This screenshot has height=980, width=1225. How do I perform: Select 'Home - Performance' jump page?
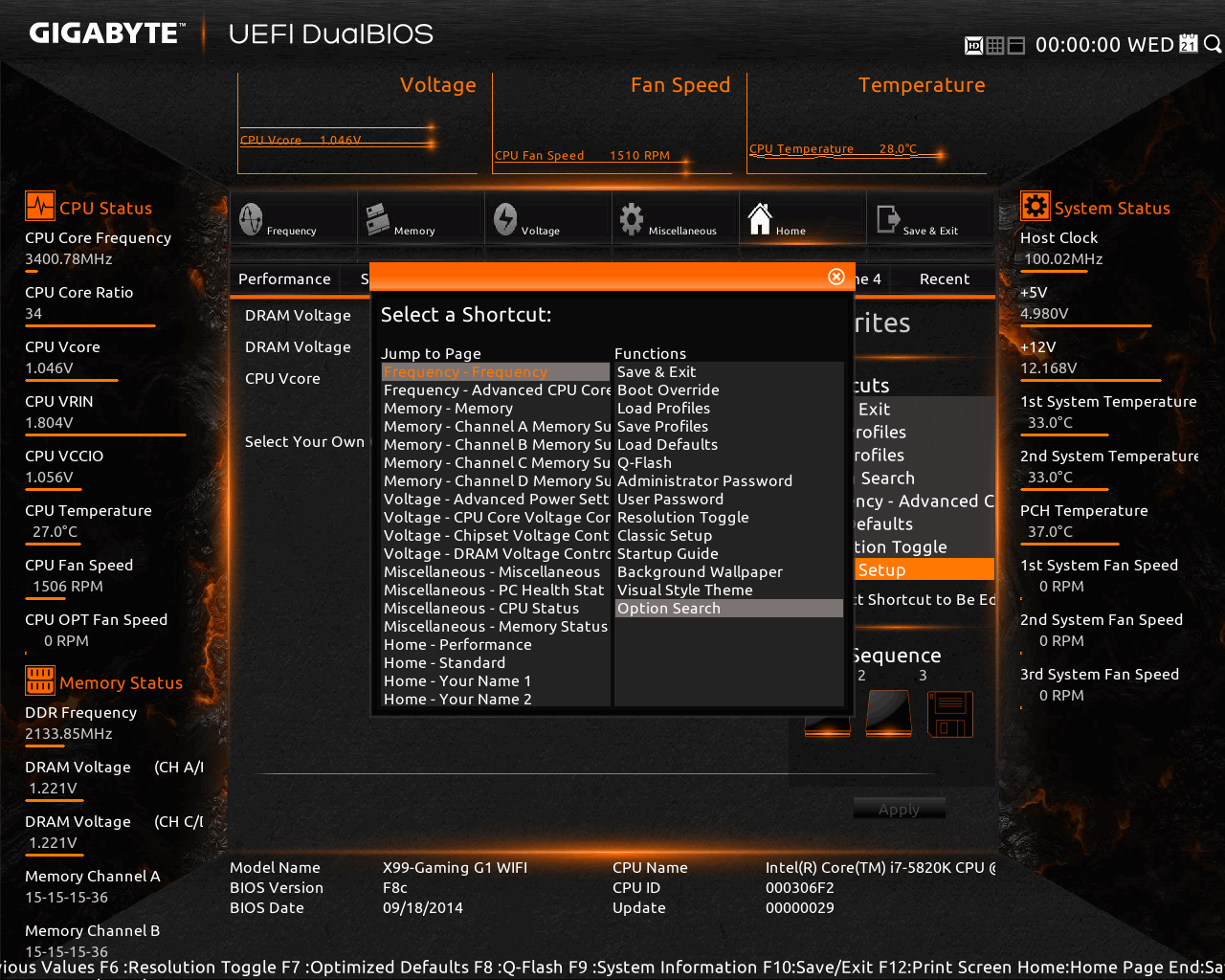point(496,644)
